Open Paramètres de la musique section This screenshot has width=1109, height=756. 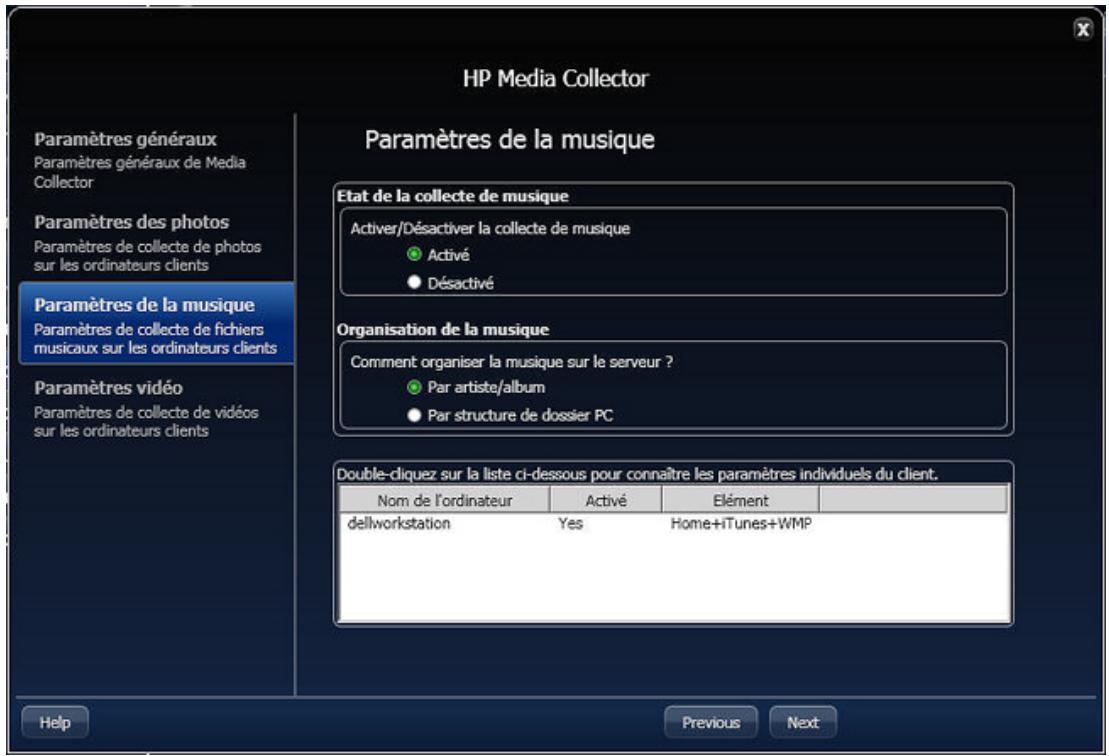coord(156,324)
